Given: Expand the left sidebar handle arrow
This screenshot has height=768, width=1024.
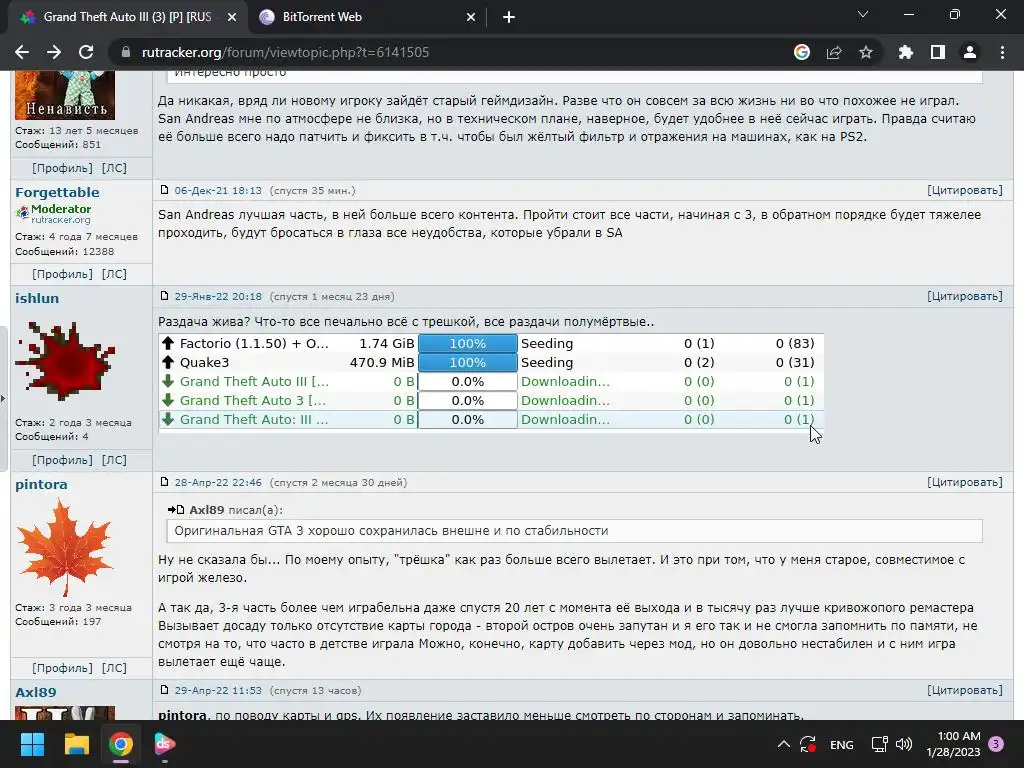Looking at the screenshot, I should pos(3,398).
